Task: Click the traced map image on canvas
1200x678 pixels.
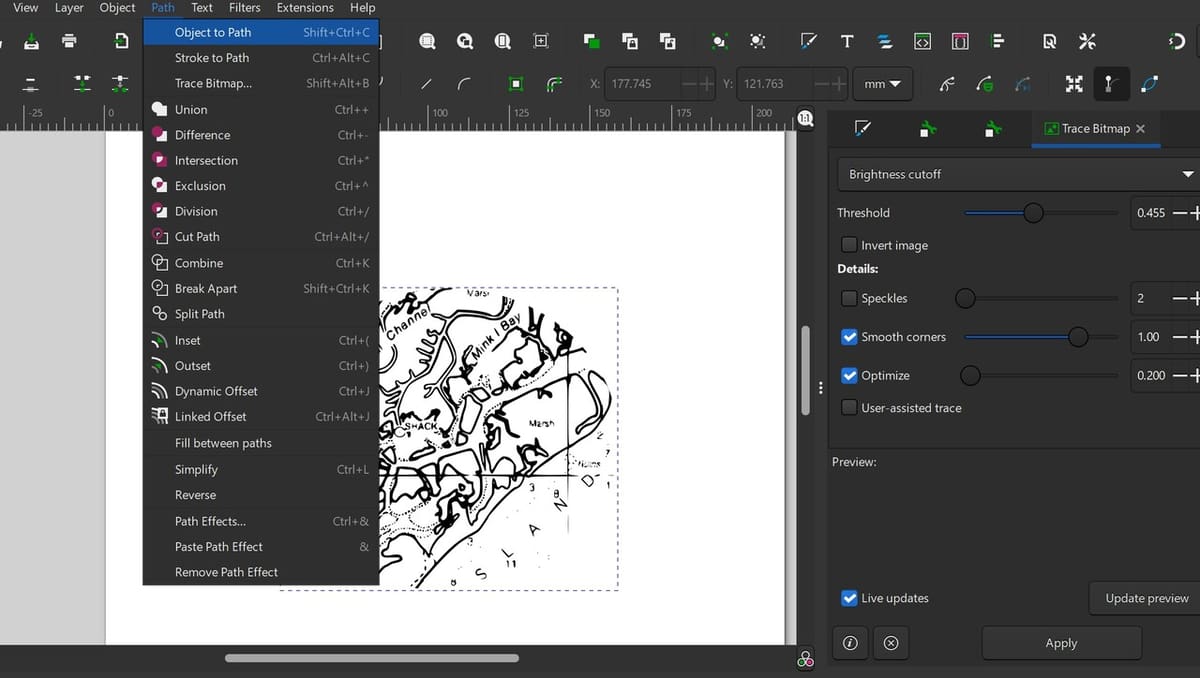Action: pos(497,438)
